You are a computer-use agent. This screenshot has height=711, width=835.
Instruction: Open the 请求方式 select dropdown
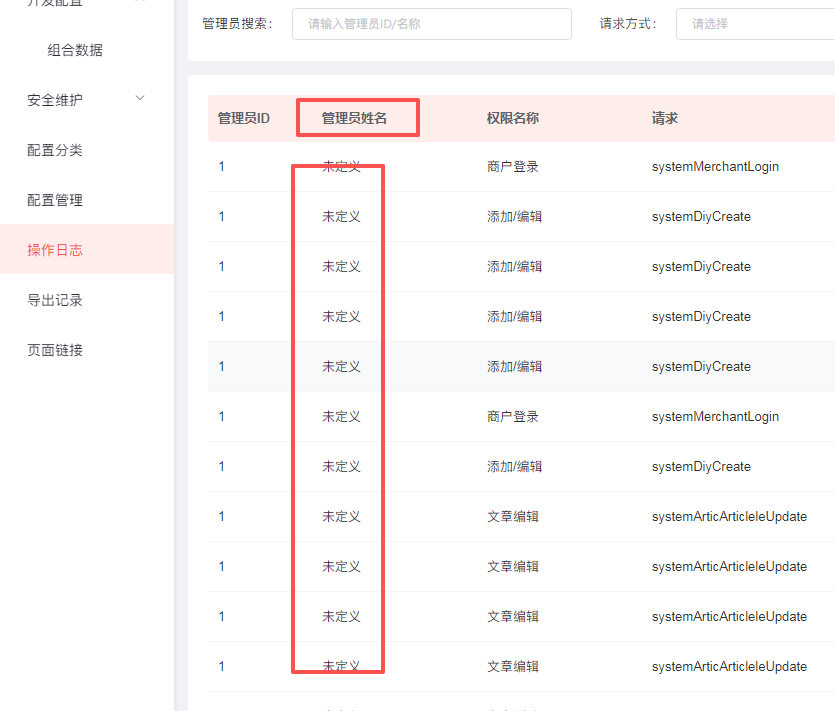tap(755, 24)
